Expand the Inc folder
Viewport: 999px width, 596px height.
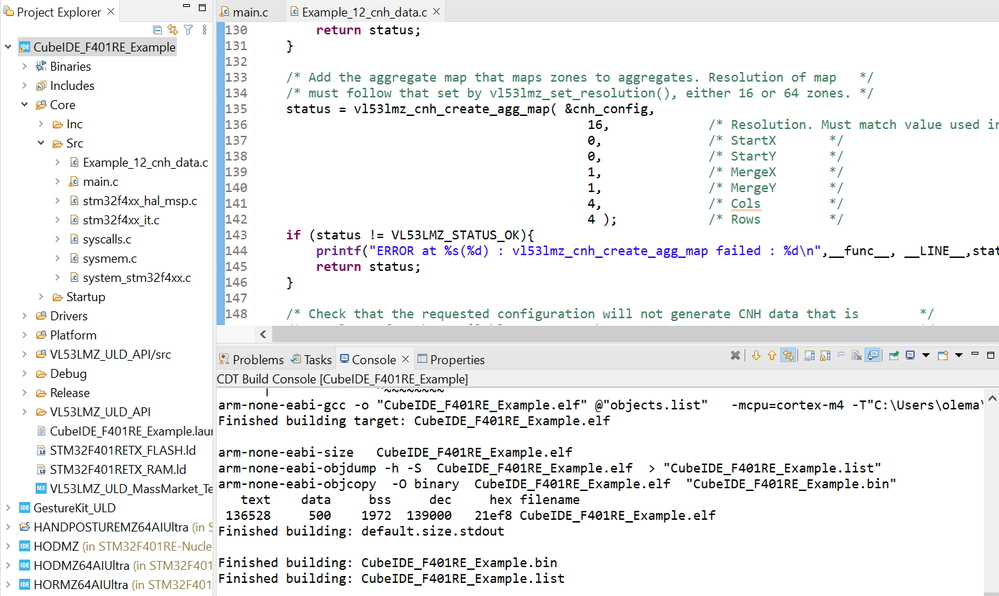41,124
